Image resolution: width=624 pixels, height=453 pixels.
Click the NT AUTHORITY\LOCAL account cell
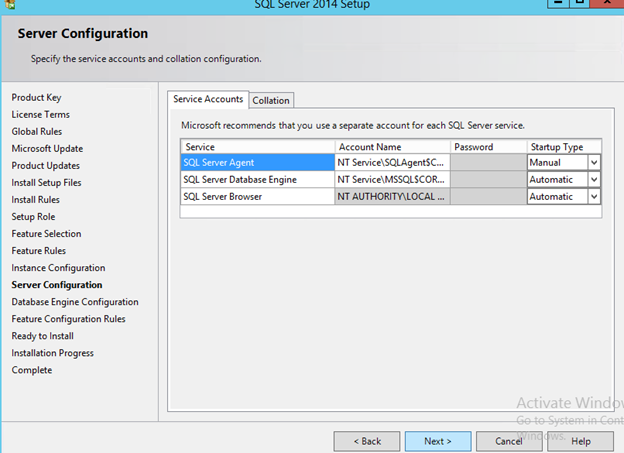pyautogui.click(x=392, y=197)
